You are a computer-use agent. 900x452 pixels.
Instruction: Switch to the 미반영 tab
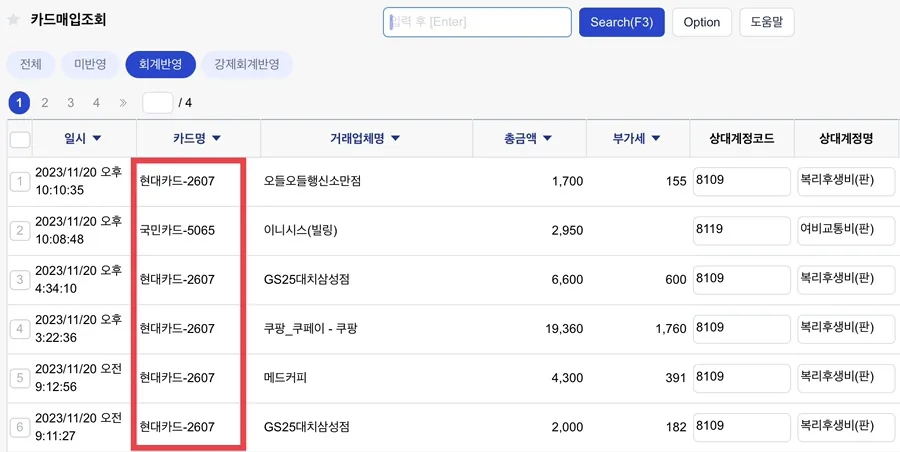point(90,64)
